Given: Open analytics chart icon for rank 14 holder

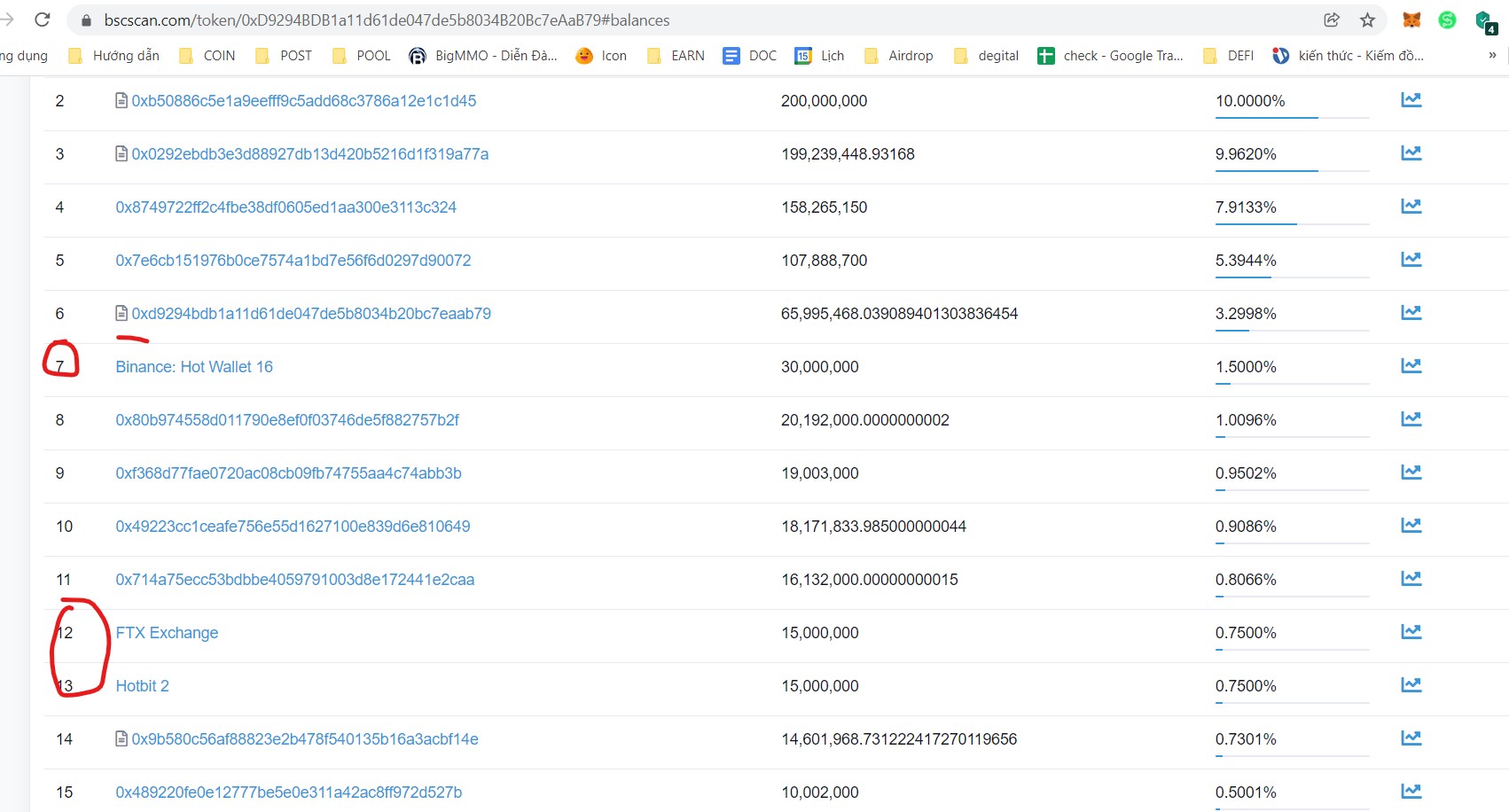Looking at the screenshot, I should 1411,738.
